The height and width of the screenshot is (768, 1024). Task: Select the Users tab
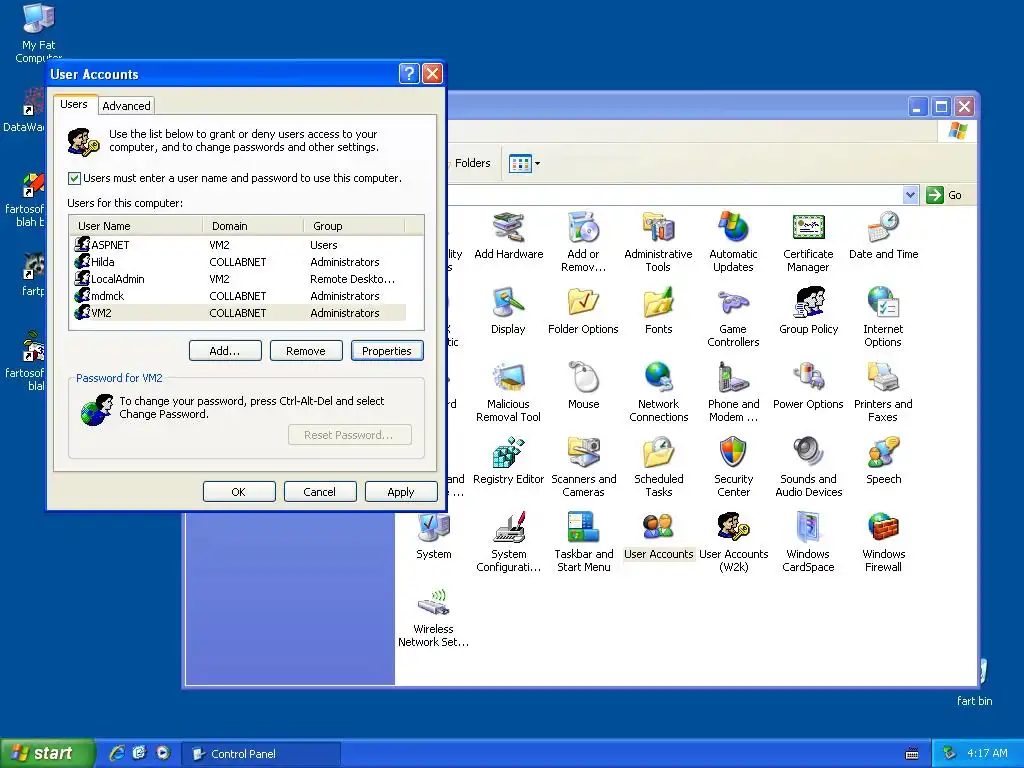[x=74, y=104]
